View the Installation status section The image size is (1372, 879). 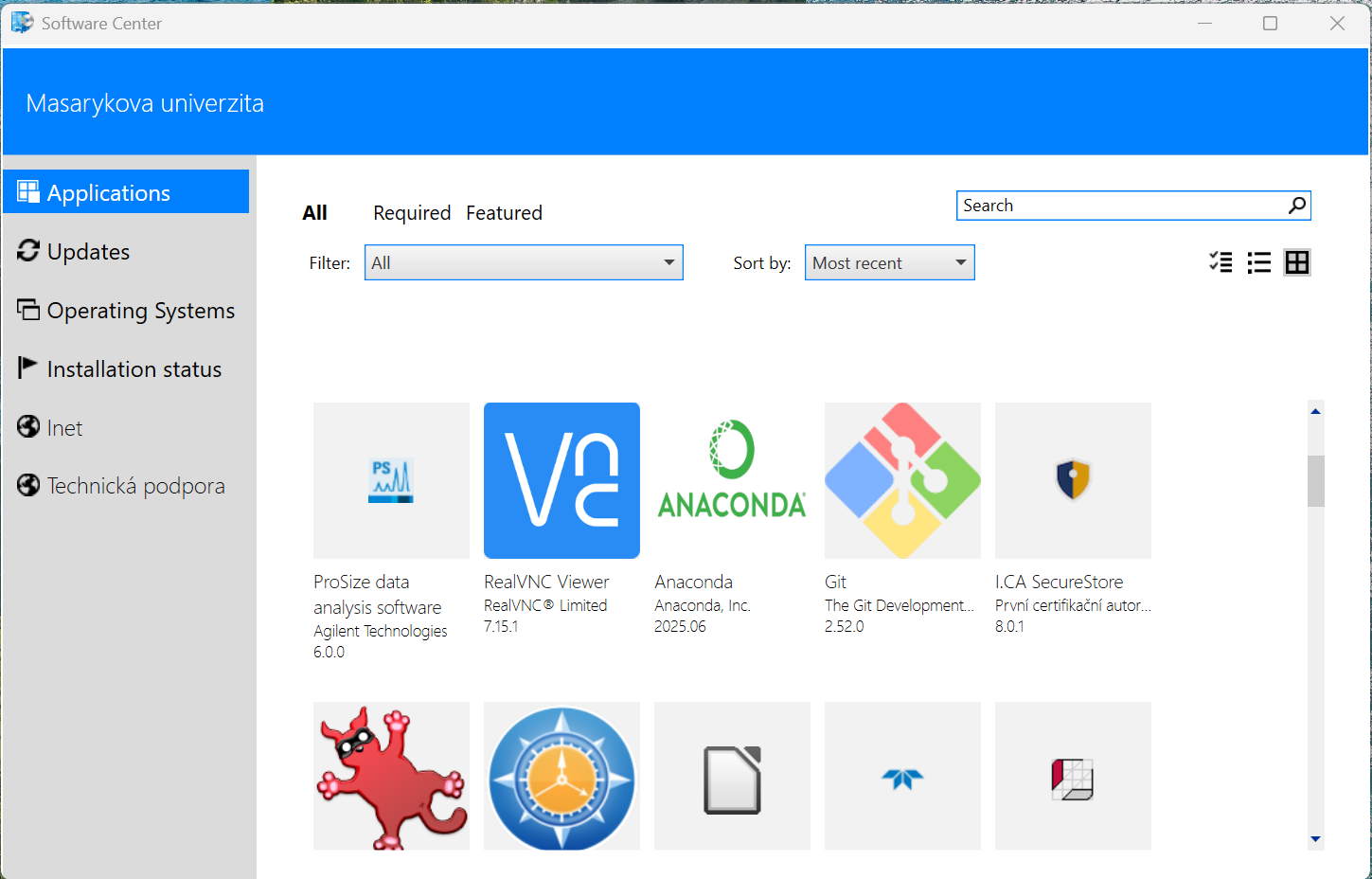[x=126, y=368]
